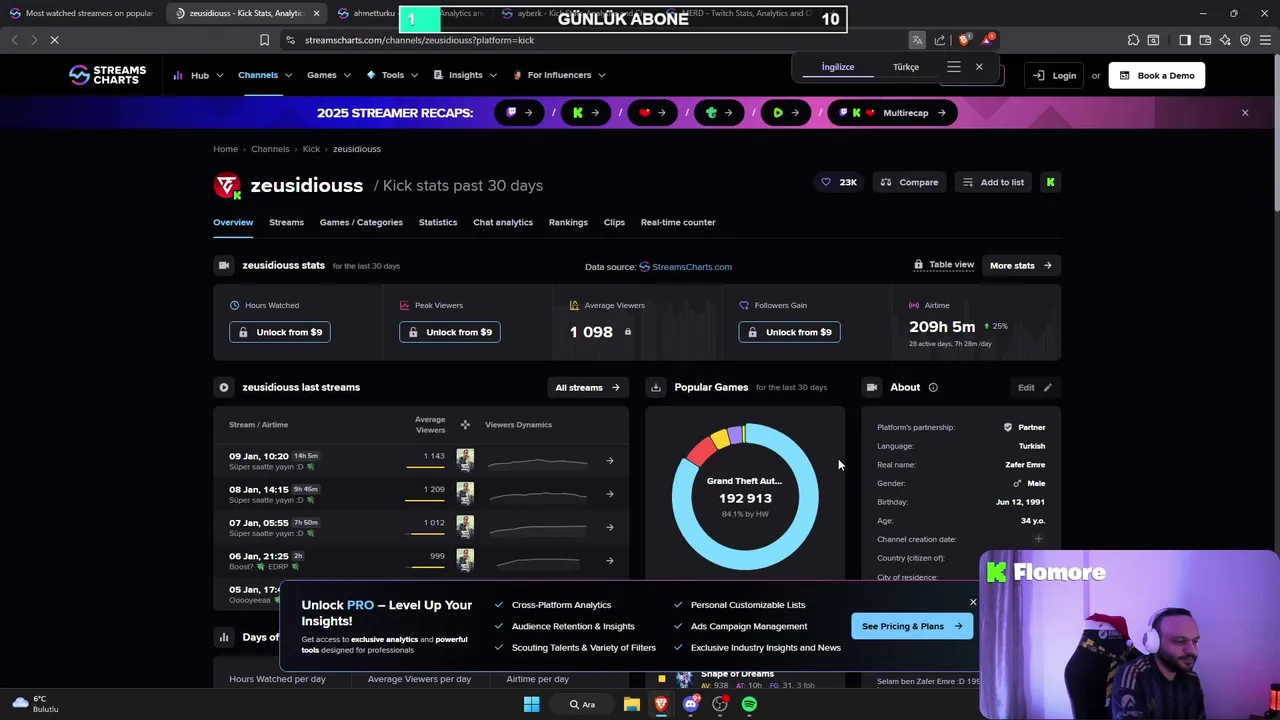Open arrow for 07 Jan 05:55 stream
The height and width of the screenshot is (720, 1280).
point(610,527)
